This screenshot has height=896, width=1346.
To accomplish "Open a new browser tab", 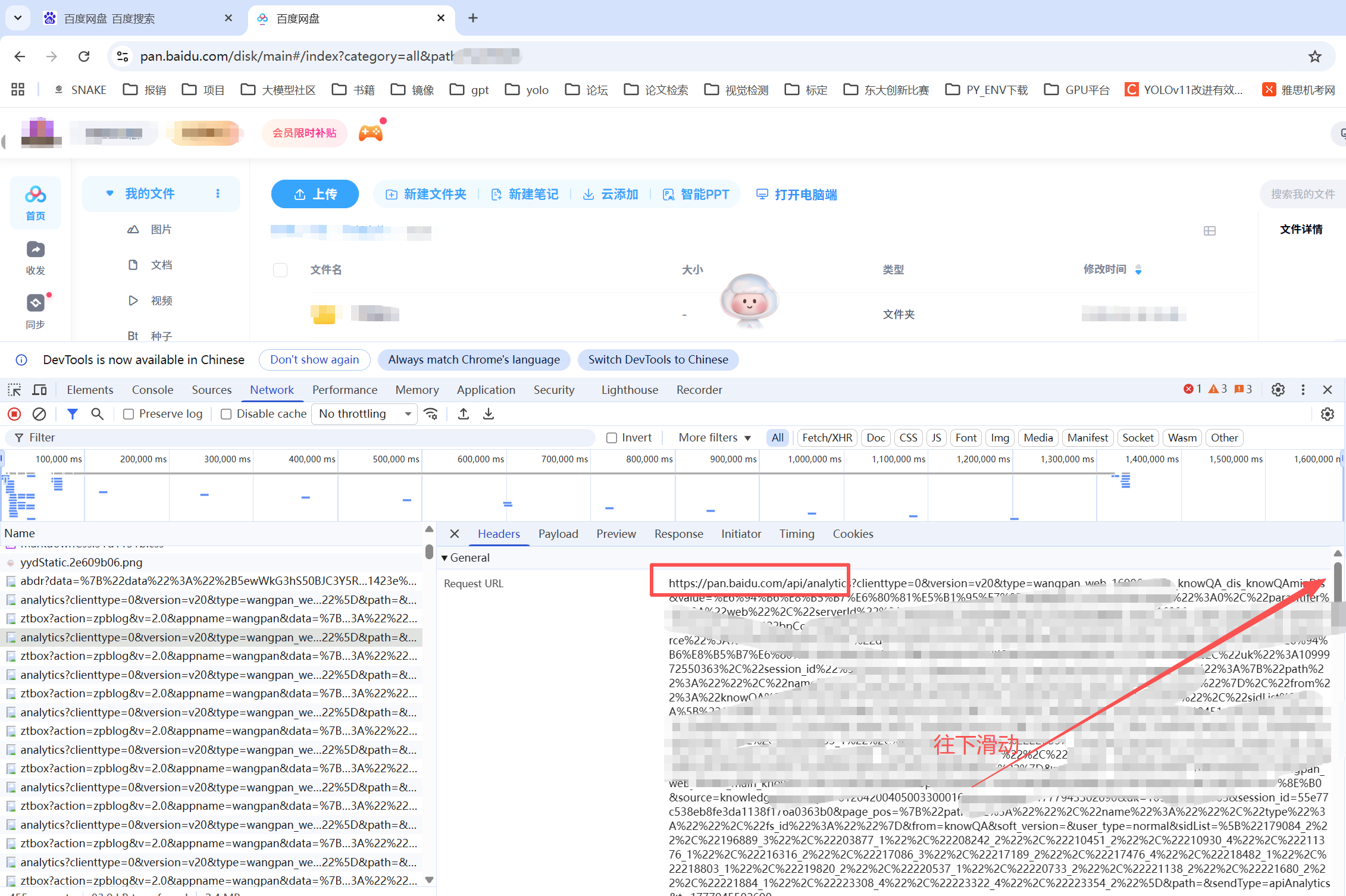I will click(473, 18).
